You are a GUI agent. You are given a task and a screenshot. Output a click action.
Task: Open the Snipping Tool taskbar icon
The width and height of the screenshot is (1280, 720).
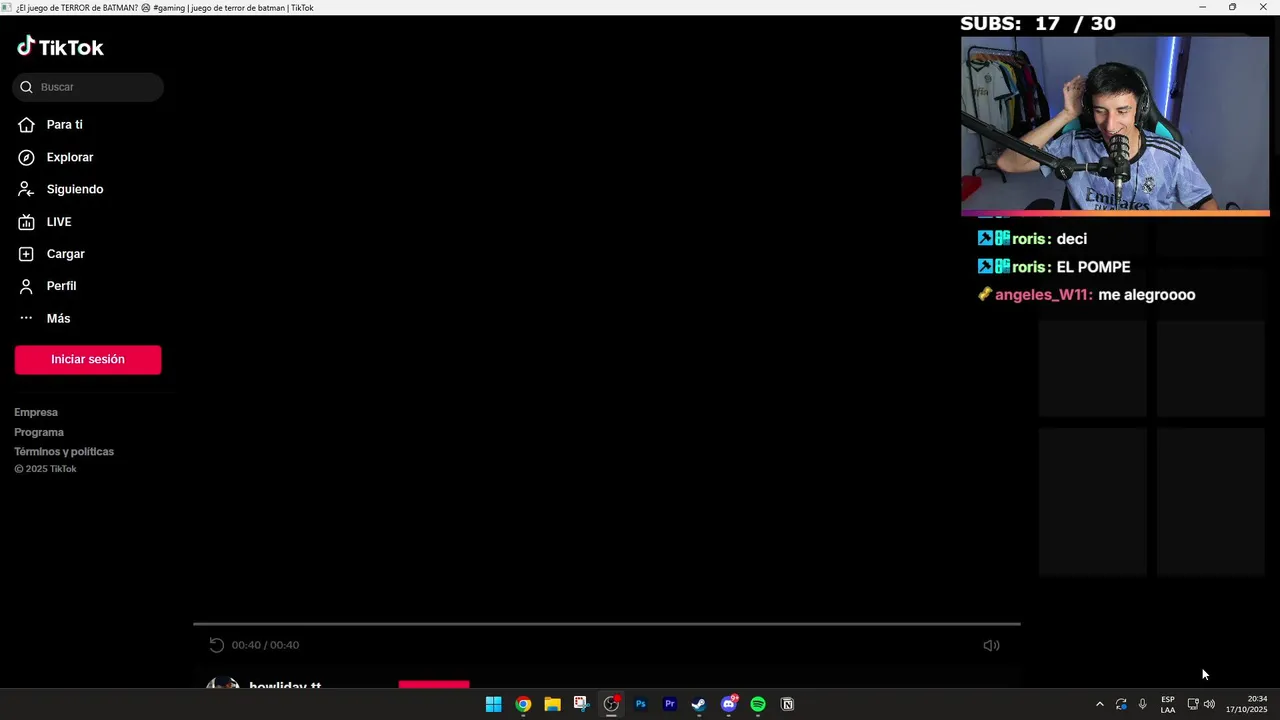pos(581,704)
